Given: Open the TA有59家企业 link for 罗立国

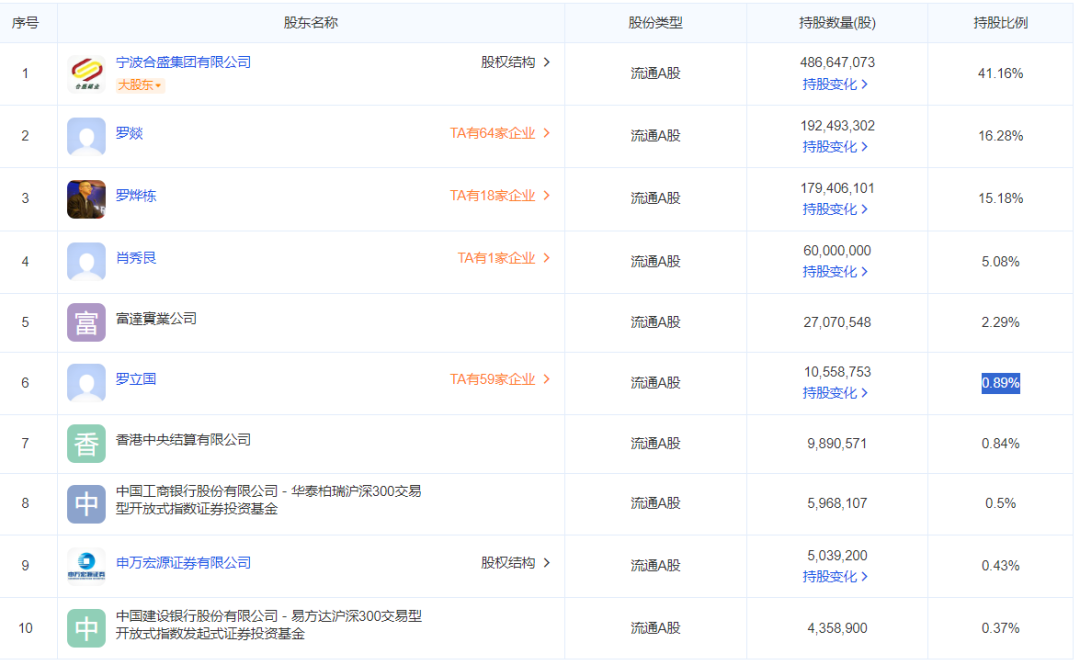Looking at the screenshot, I should 500,380.
